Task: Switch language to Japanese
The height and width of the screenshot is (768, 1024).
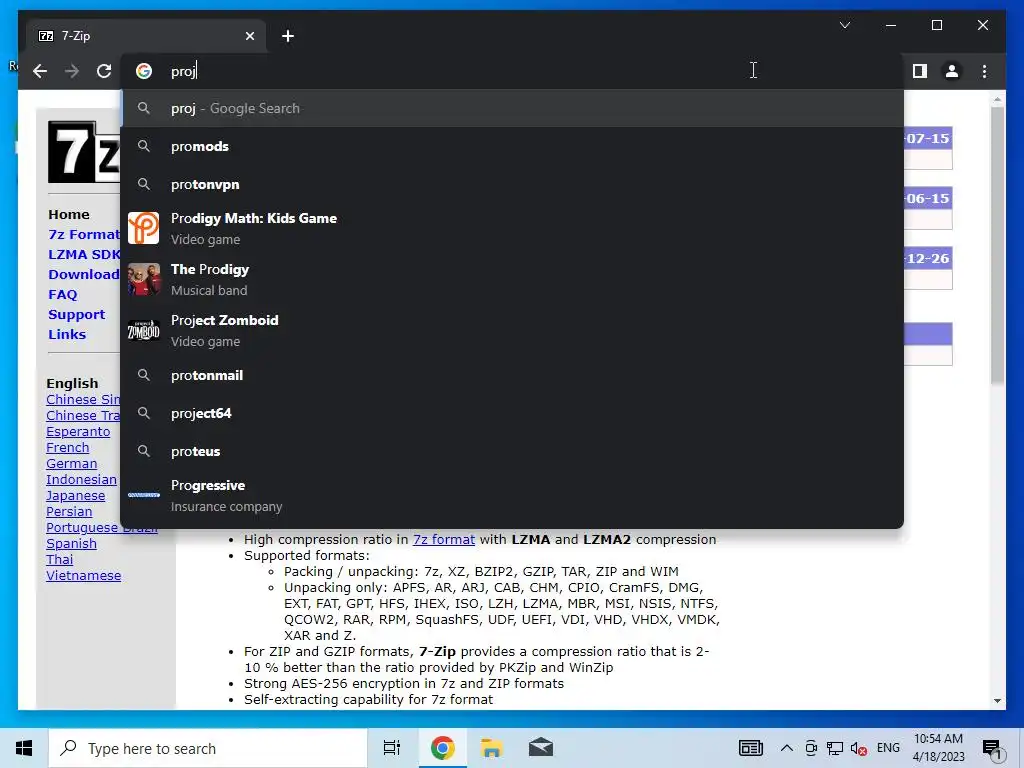Action: pyautogui.click(x=75, y=496)
